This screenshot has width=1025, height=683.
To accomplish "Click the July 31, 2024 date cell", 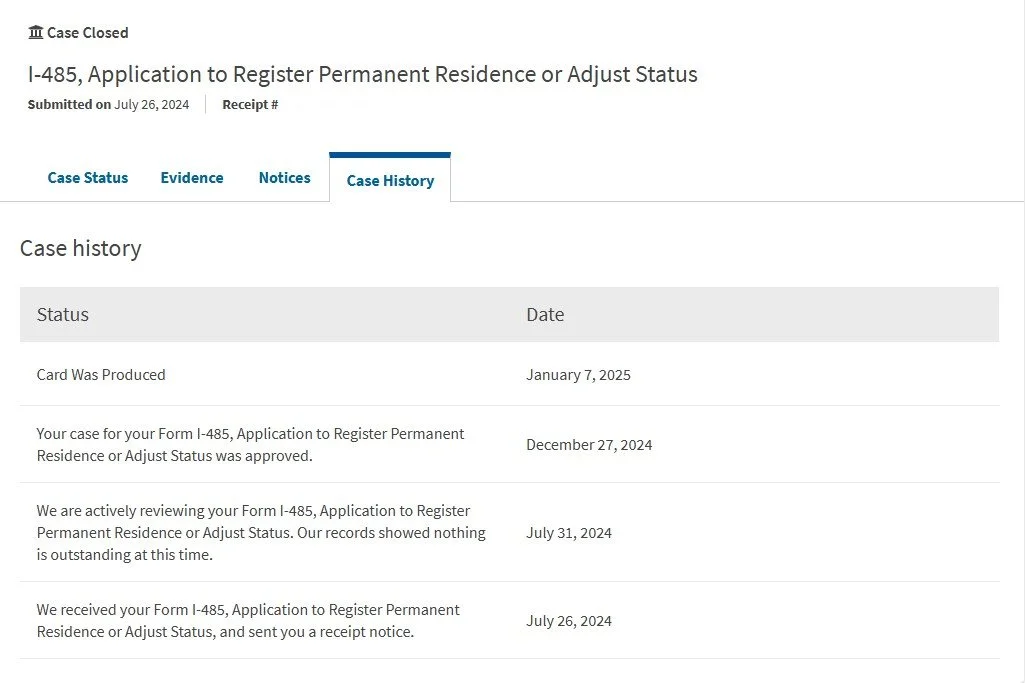I will [569, 533].
